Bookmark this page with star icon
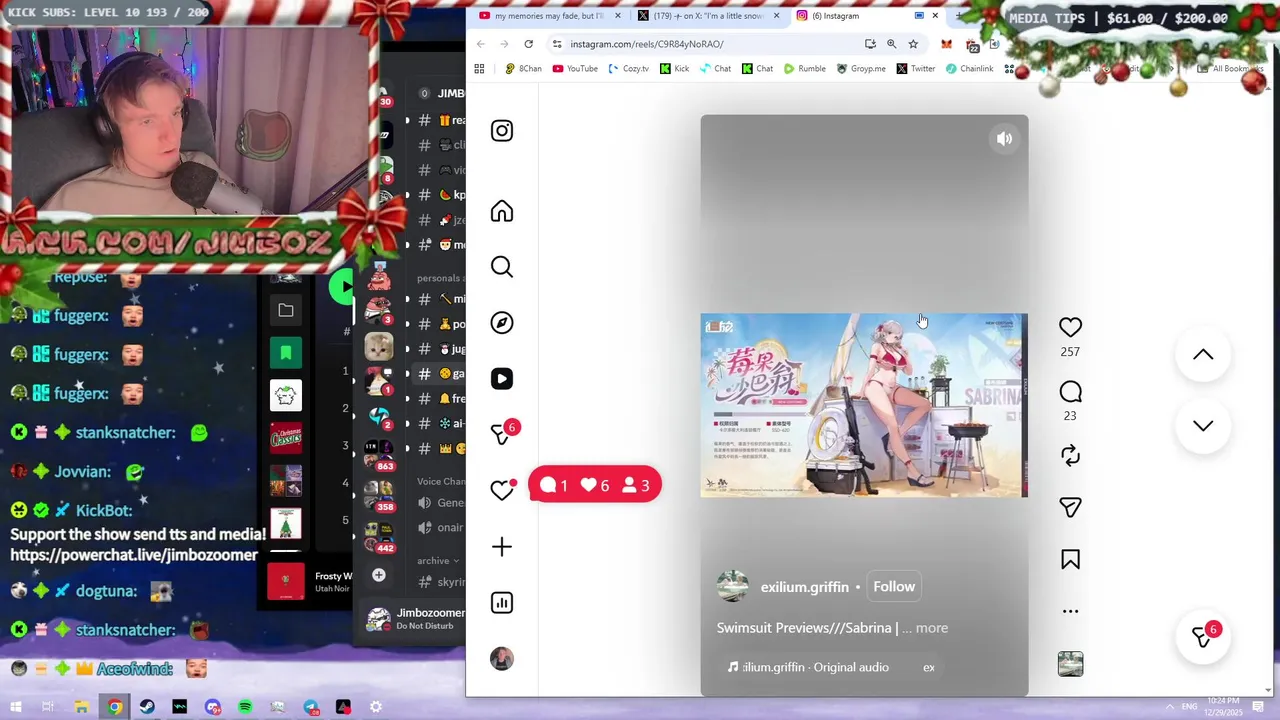This screenshot has height=720, width=1280. pos(913,44)
